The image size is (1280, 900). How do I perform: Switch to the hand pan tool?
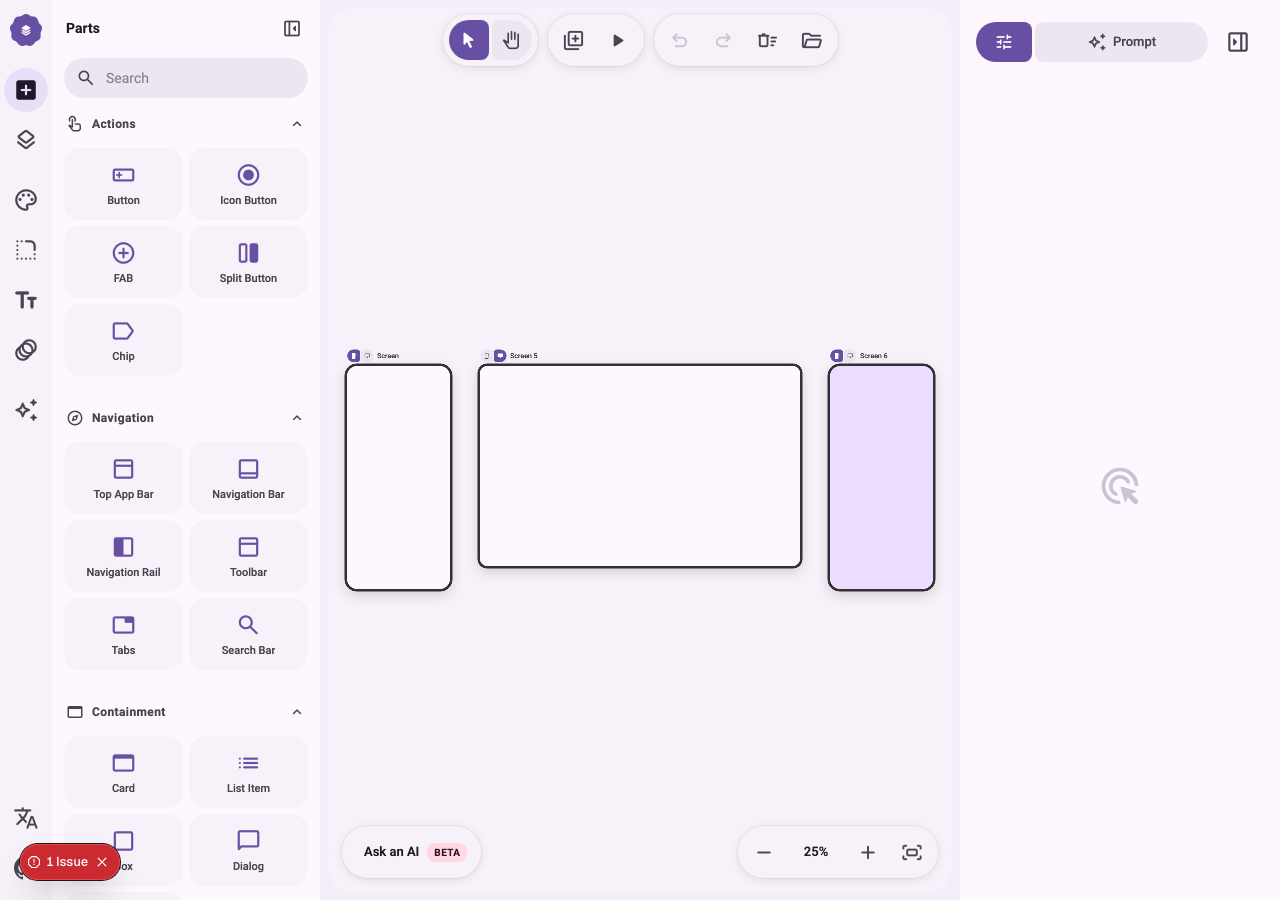coord(511,40)
